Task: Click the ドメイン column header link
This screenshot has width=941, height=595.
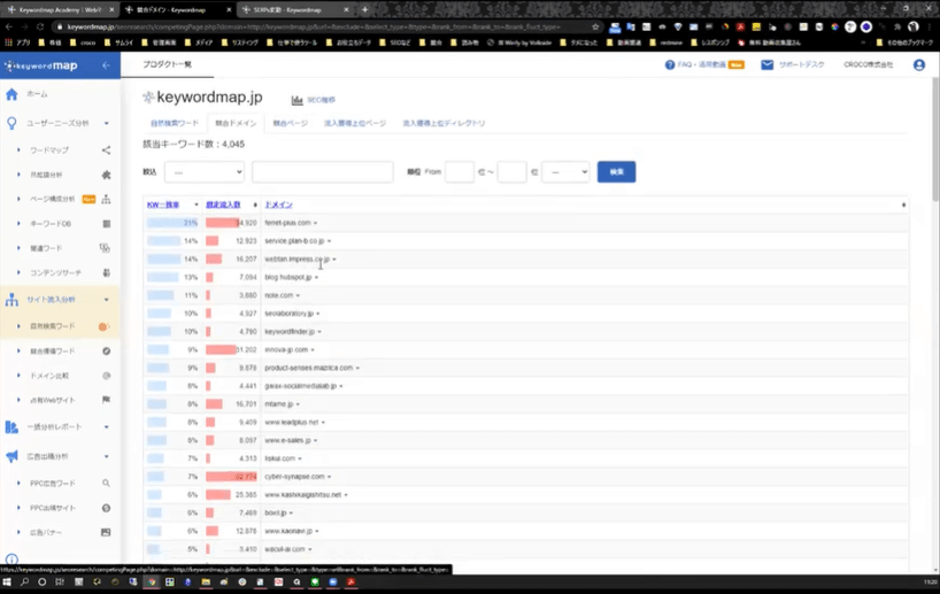Action: (278, 205)
